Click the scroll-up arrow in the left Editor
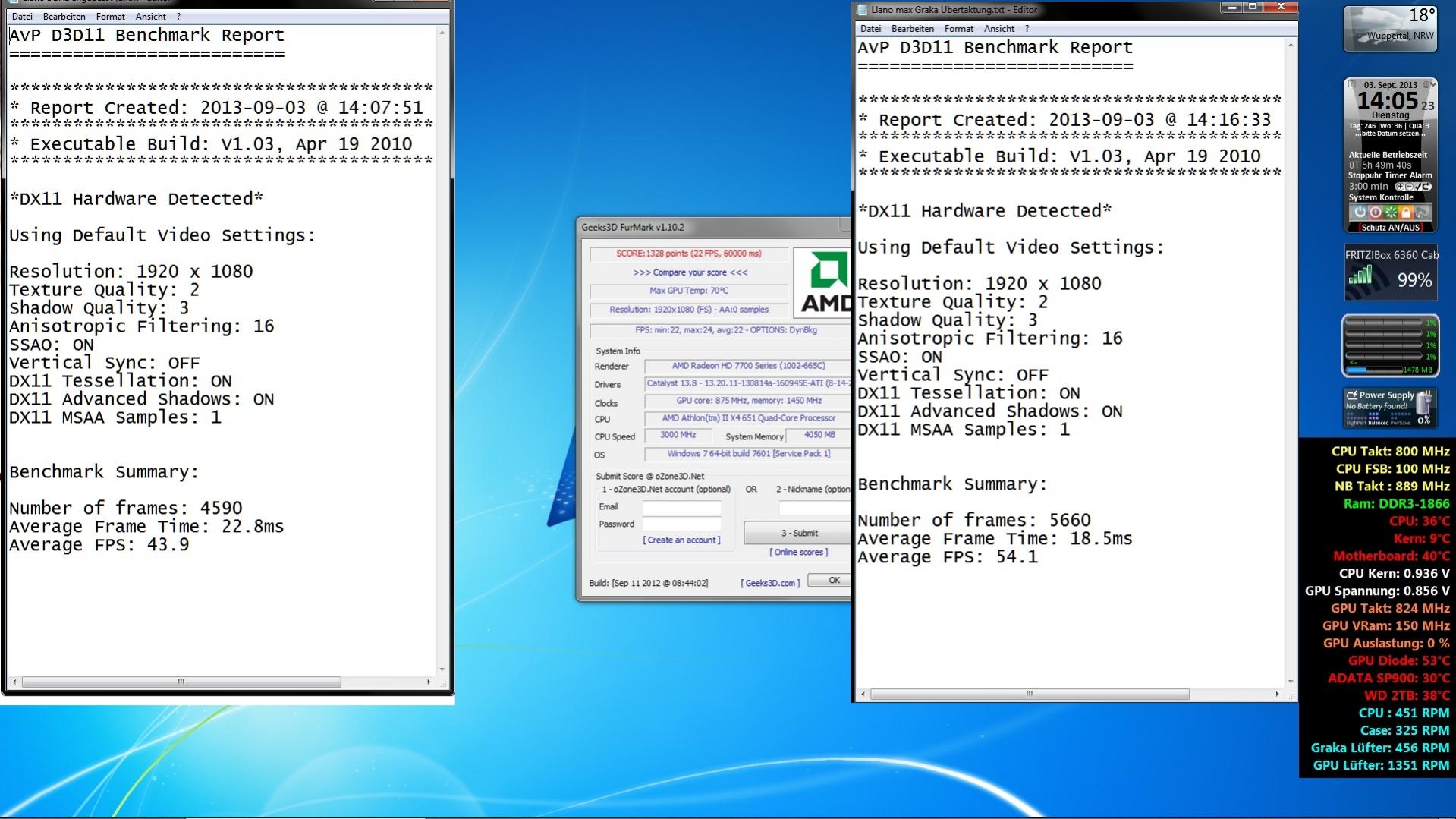 click(442, 33)
